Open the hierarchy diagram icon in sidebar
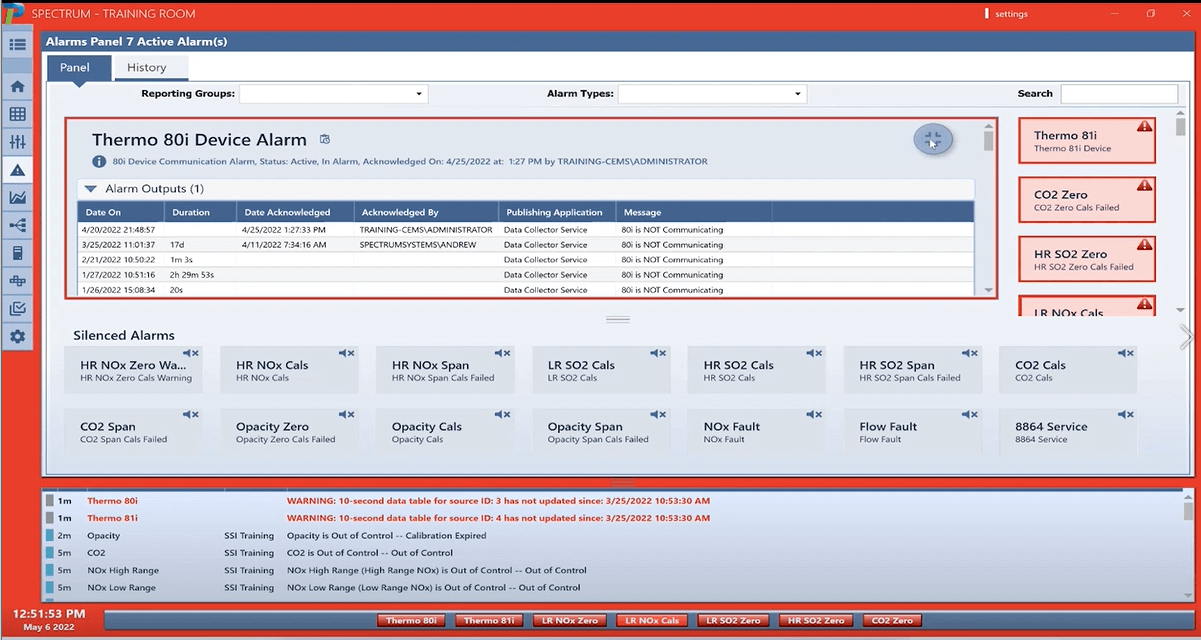 click(17, 282)
